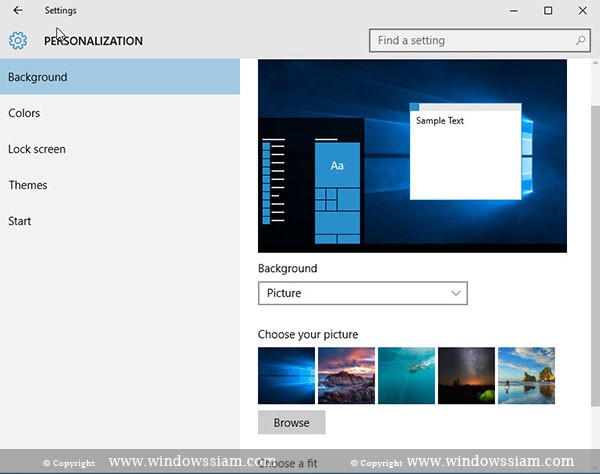Viewport: 600px width, 474px height.
Task: Switch to the Themes section
Action: (x=120, y=185)
